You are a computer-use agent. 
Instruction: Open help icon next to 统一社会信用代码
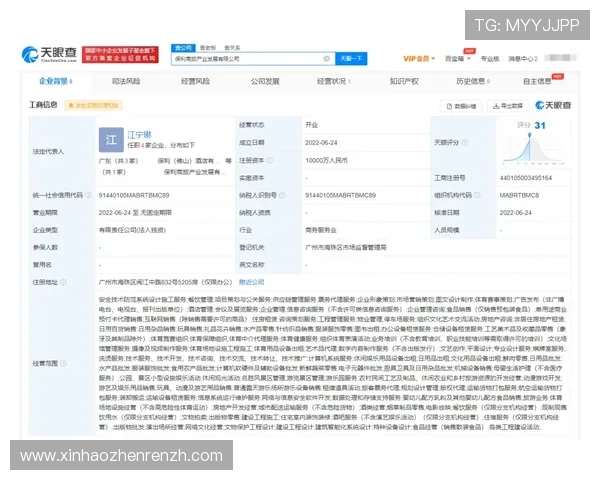(88, 195)
